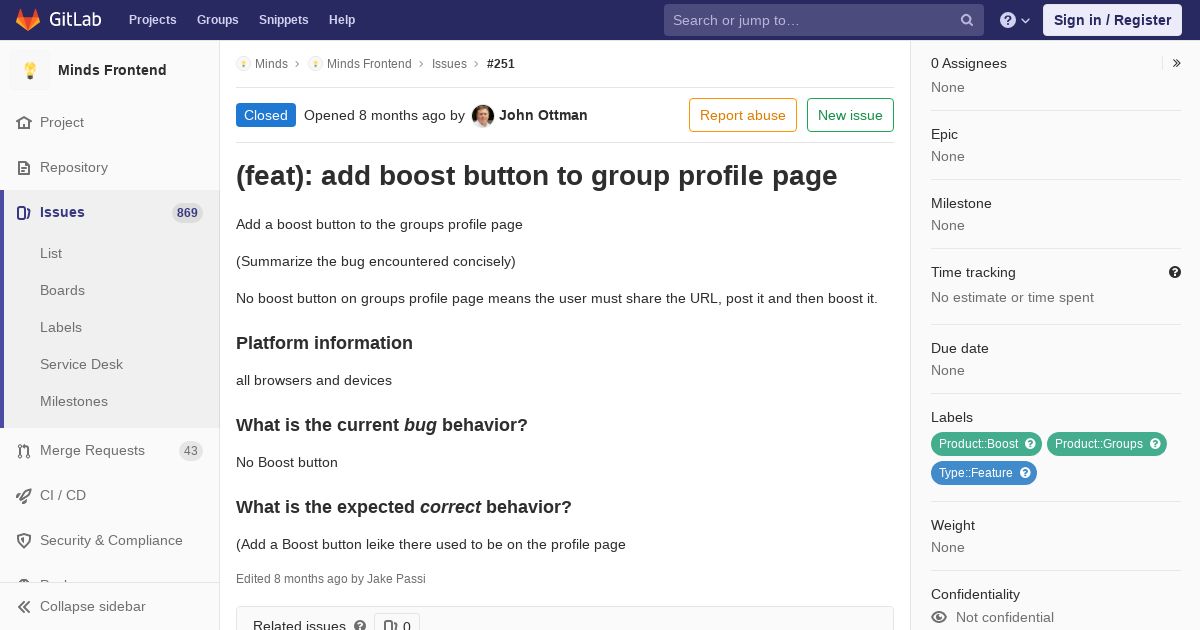Click the Merge Requests count badge 43

[x=191, y=451]
